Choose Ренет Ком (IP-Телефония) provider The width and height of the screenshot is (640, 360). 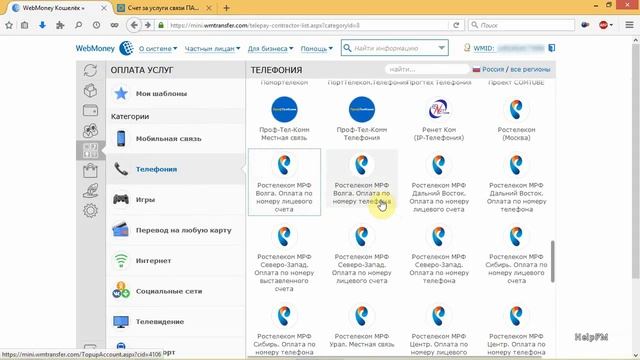coord(439,119)
